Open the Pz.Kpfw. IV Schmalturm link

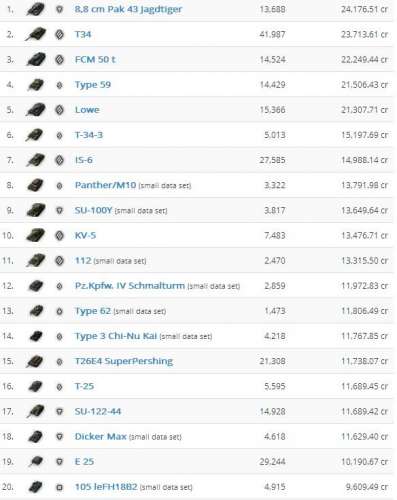[x=130, y=286]
